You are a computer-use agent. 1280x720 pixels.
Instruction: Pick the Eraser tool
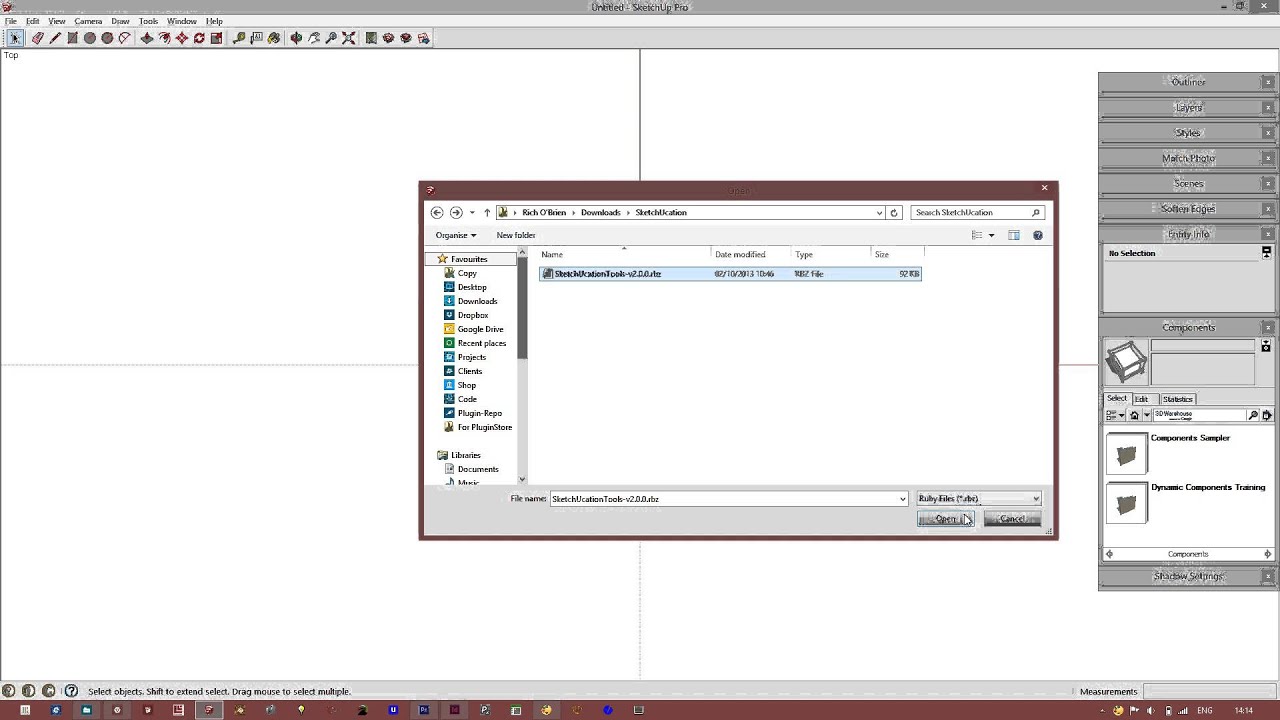point(37,38)
